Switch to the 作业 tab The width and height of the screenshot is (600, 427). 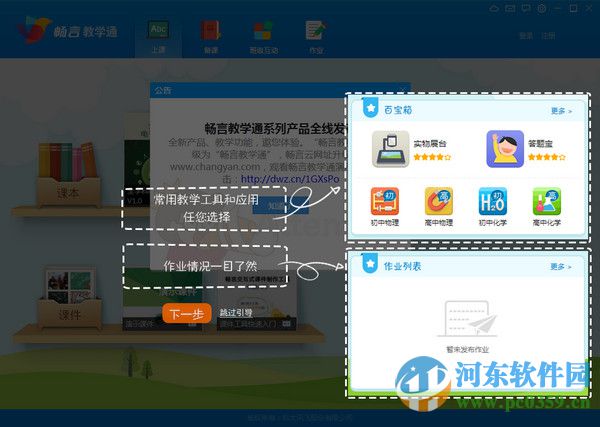[316, 37]
